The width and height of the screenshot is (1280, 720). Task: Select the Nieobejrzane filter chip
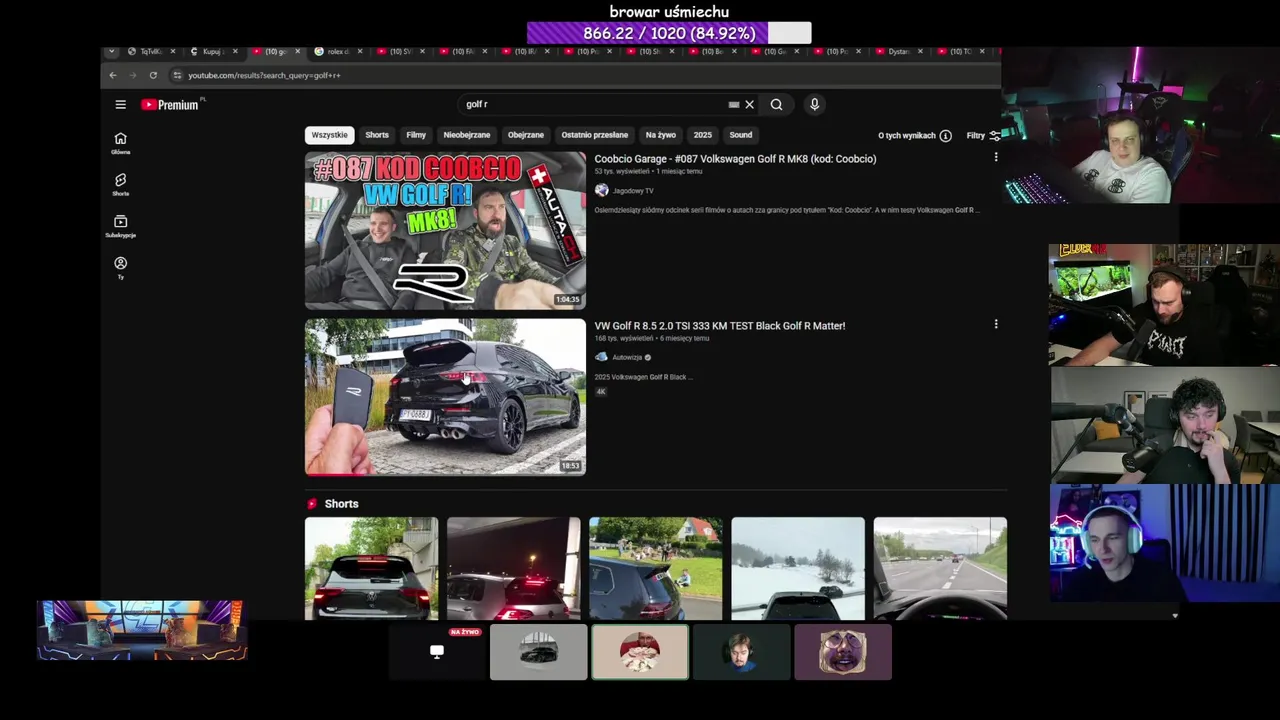467,135
